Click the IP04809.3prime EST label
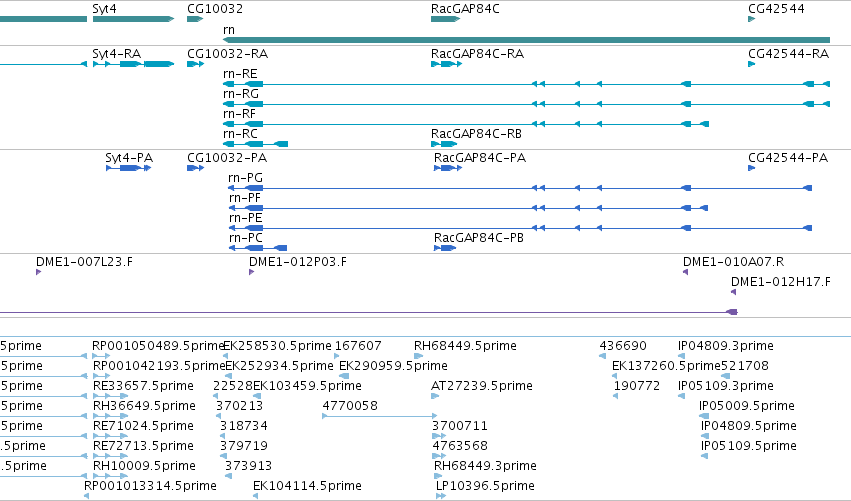851x501 pixels. [x=726, y=346]
